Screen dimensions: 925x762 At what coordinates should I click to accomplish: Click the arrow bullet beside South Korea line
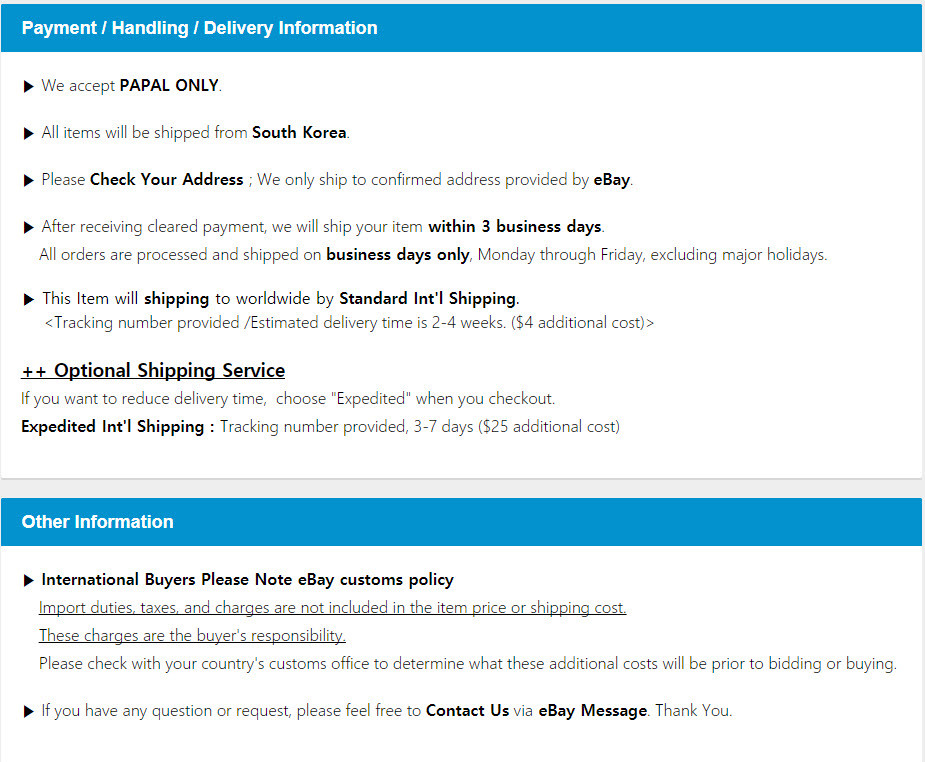click(x=28, y=134)
